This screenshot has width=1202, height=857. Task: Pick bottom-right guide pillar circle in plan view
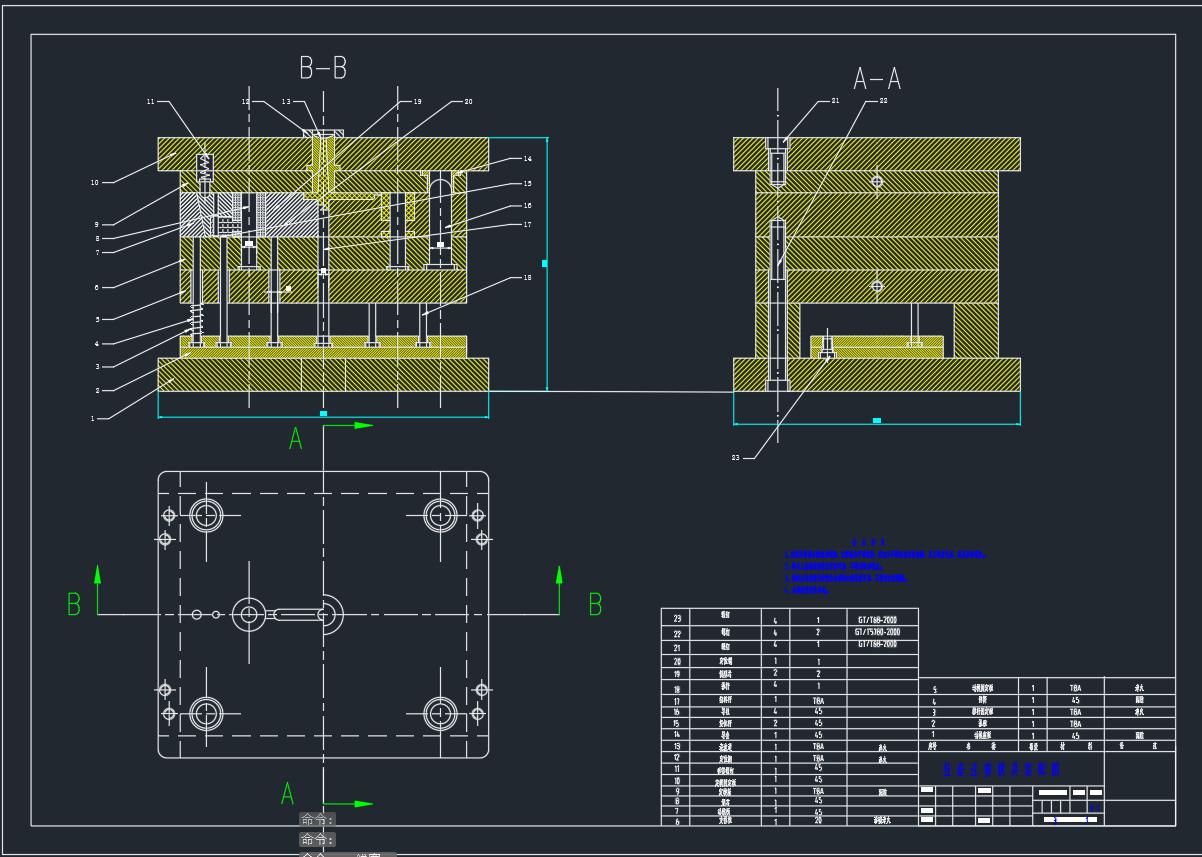click(440, 714)
